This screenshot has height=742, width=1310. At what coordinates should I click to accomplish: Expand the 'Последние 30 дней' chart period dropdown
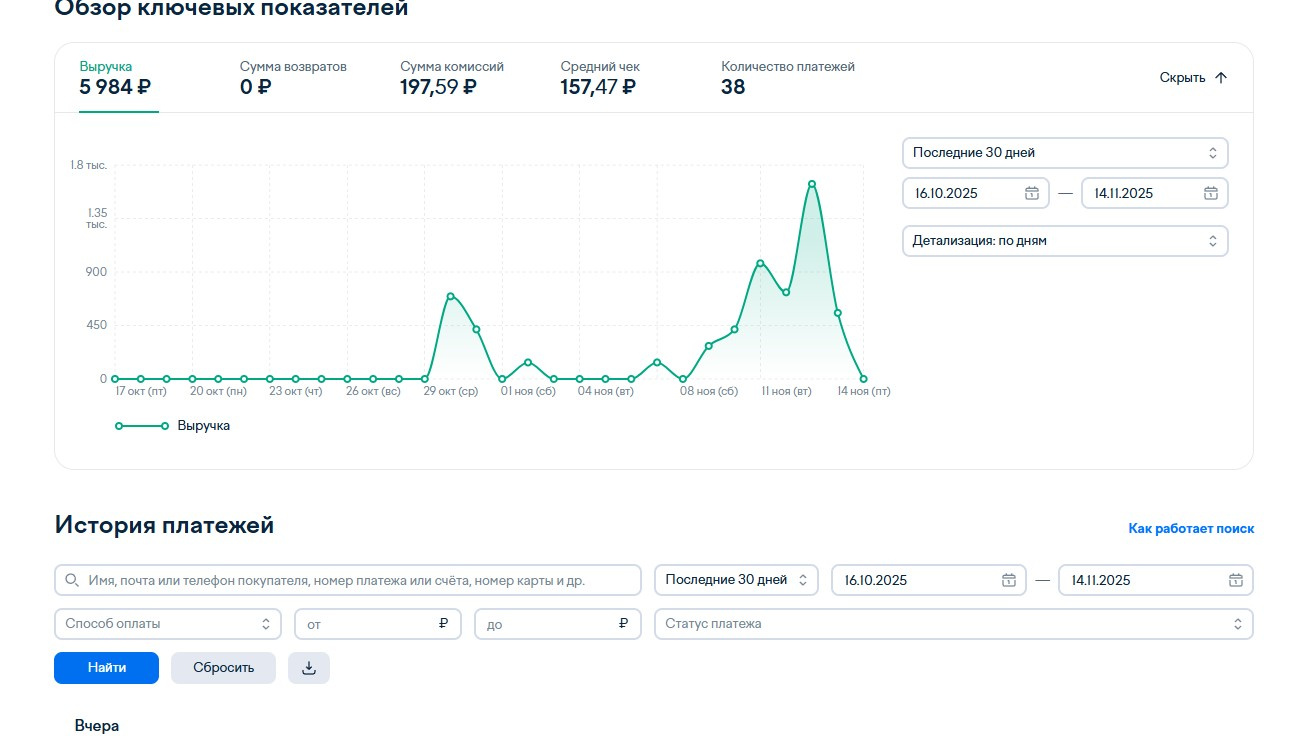click(x=1065, y=153)
